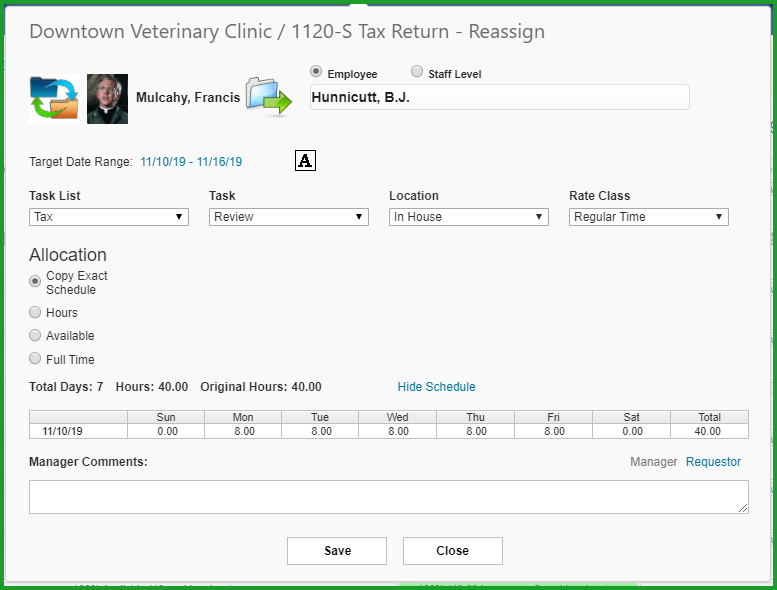Viewport: 777px width, 590px height.
Task: Click the Hide Schedule link
Action: [x=437, y=387]
